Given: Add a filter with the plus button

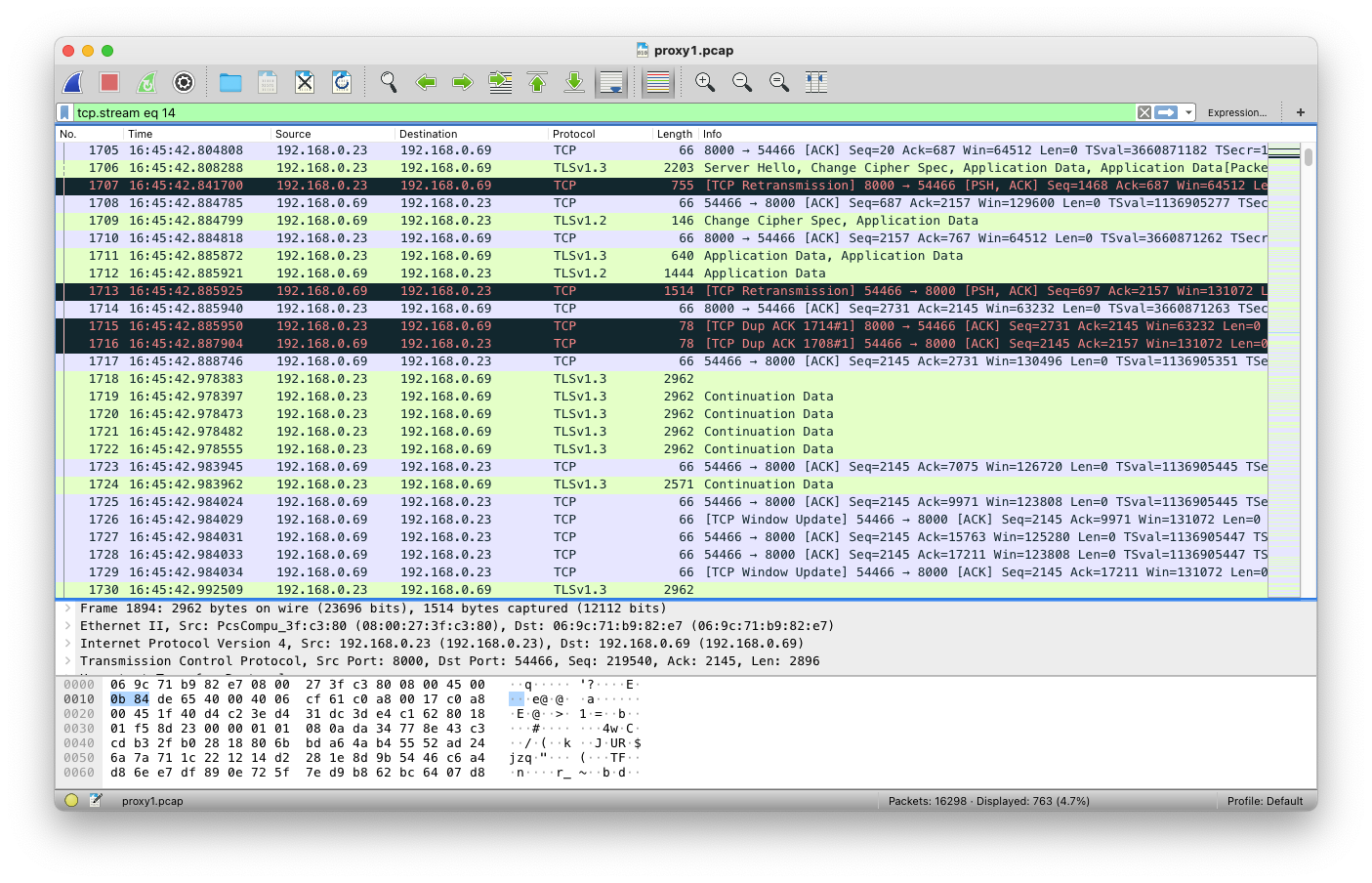Looking at the screenshot, I should pos(1300,111).
